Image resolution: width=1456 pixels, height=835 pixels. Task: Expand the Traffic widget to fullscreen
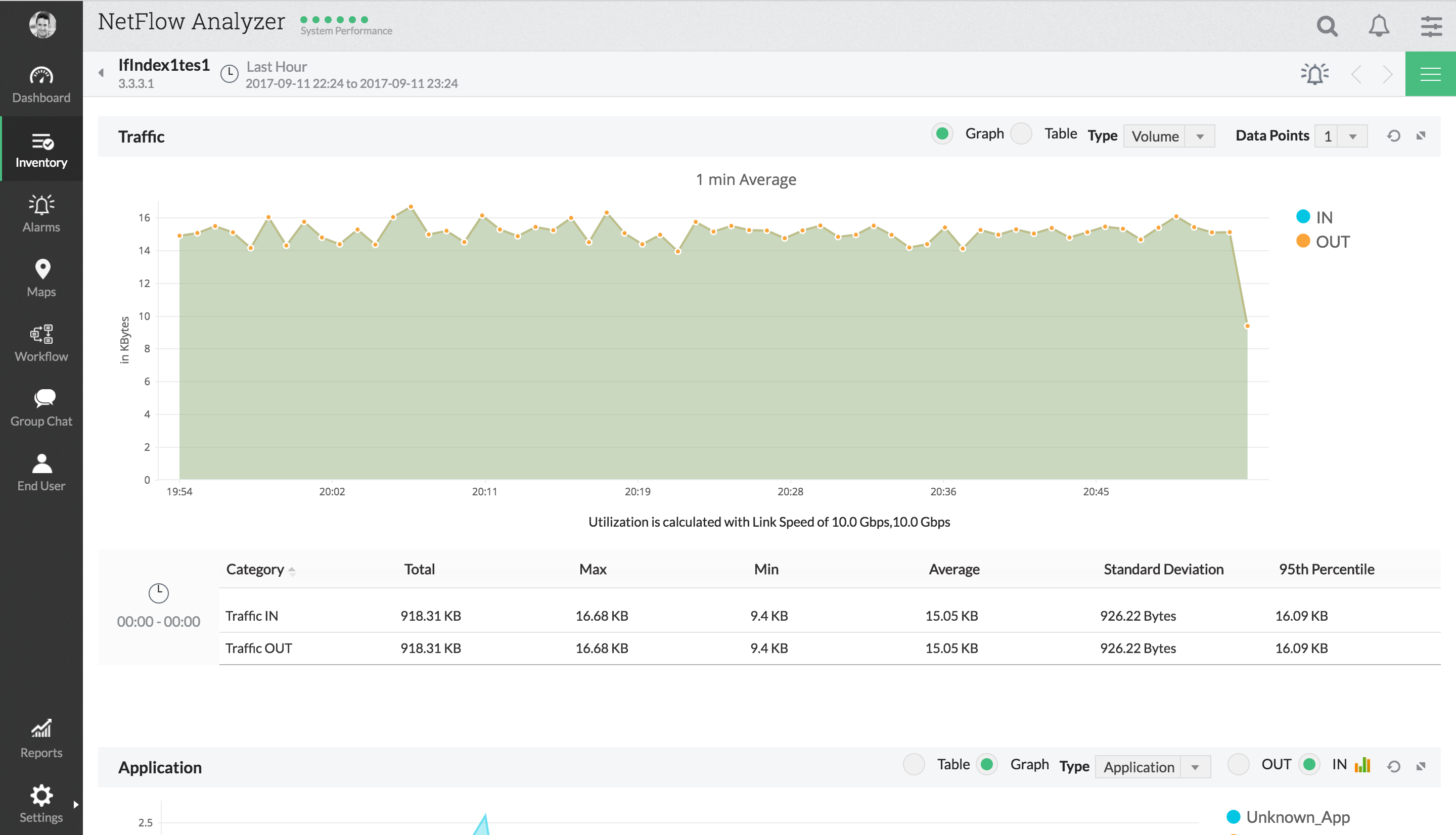[1421, 136]
